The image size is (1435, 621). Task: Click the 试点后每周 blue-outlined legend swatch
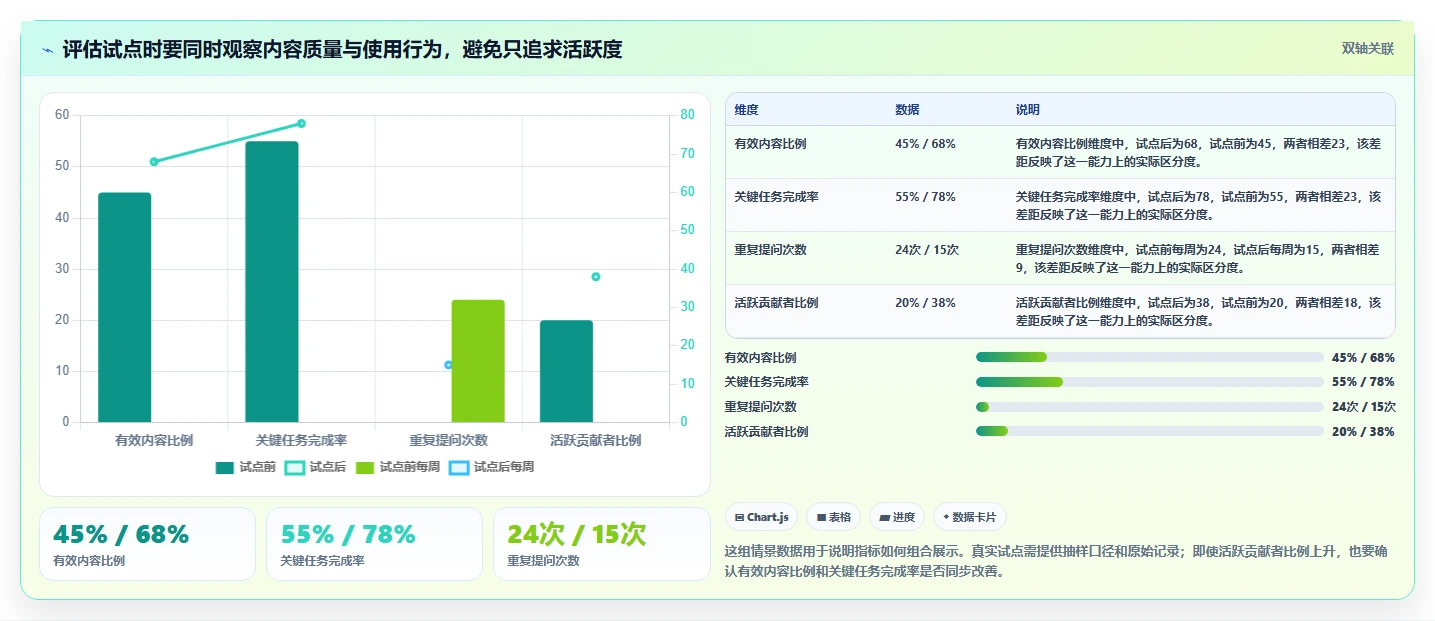coord(459,467)
